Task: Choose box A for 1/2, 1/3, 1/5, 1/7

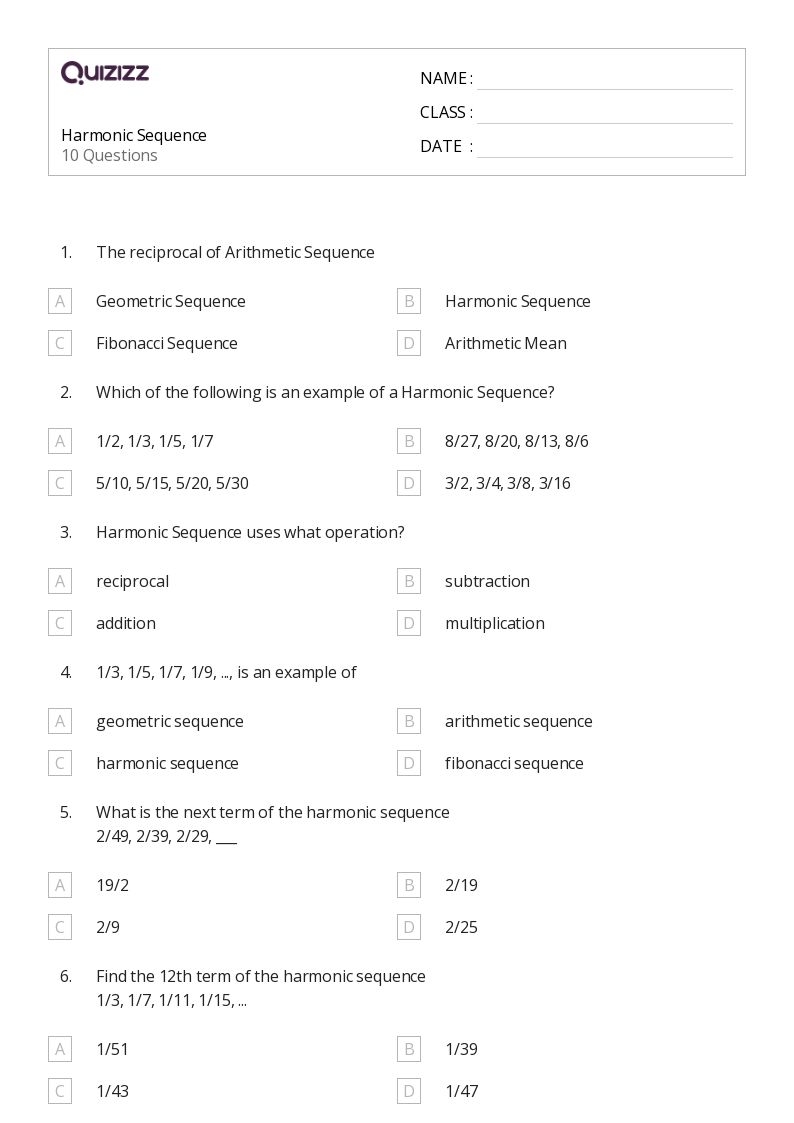Action: 60,441
